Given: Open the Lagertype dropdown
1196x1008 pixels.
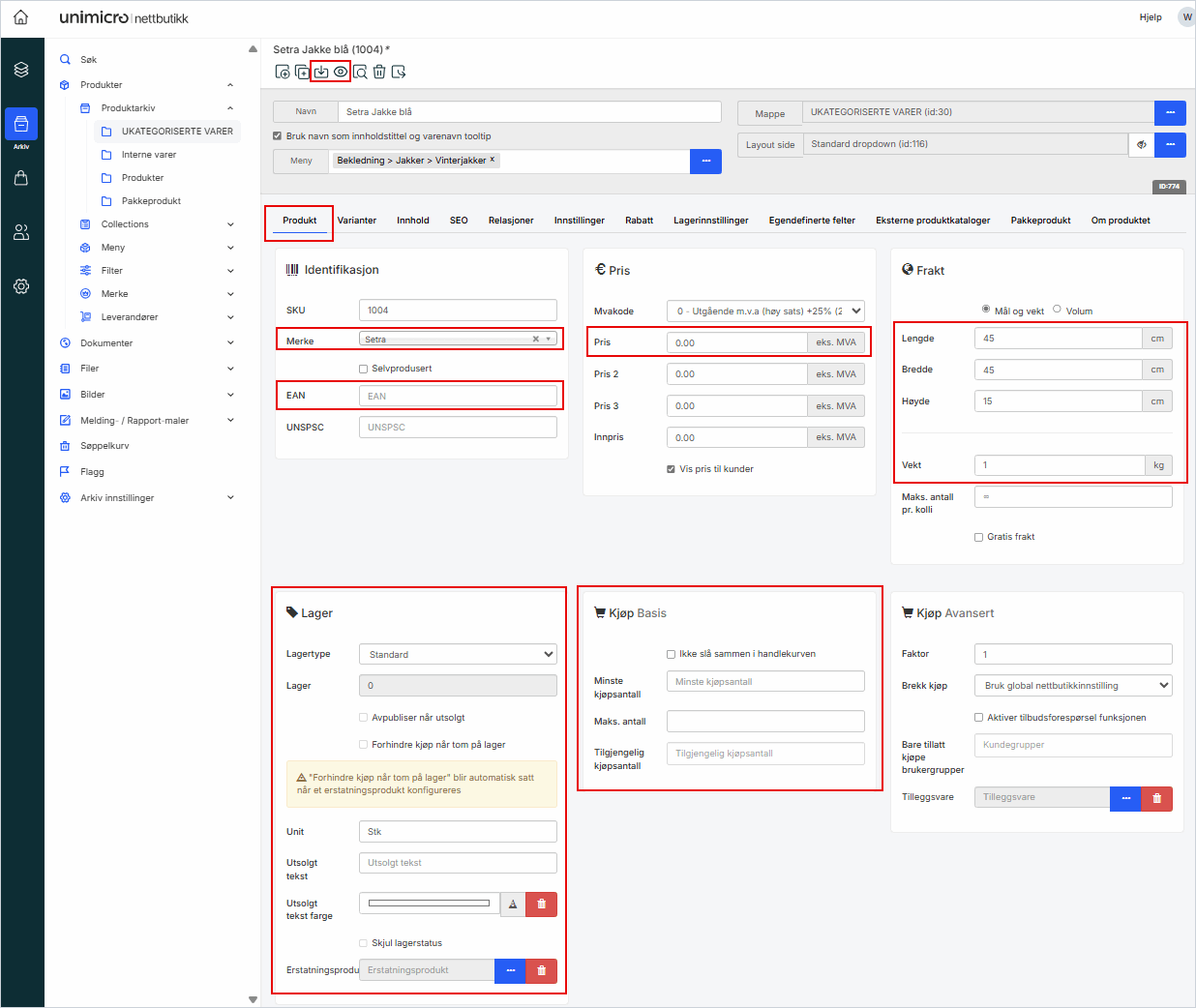Looking at the screenshot, I should click(458, 655).
